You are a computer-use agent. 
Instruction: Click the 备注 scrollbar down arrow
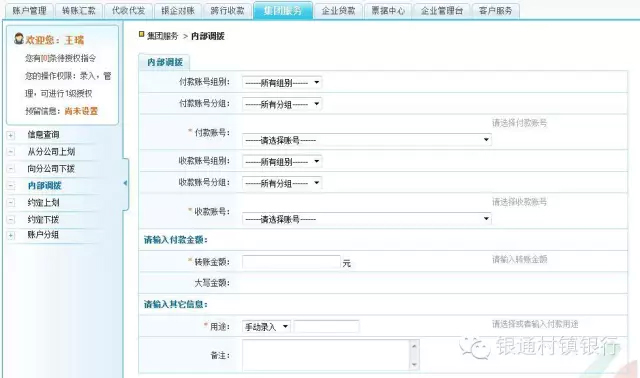[x=414, y=365]
